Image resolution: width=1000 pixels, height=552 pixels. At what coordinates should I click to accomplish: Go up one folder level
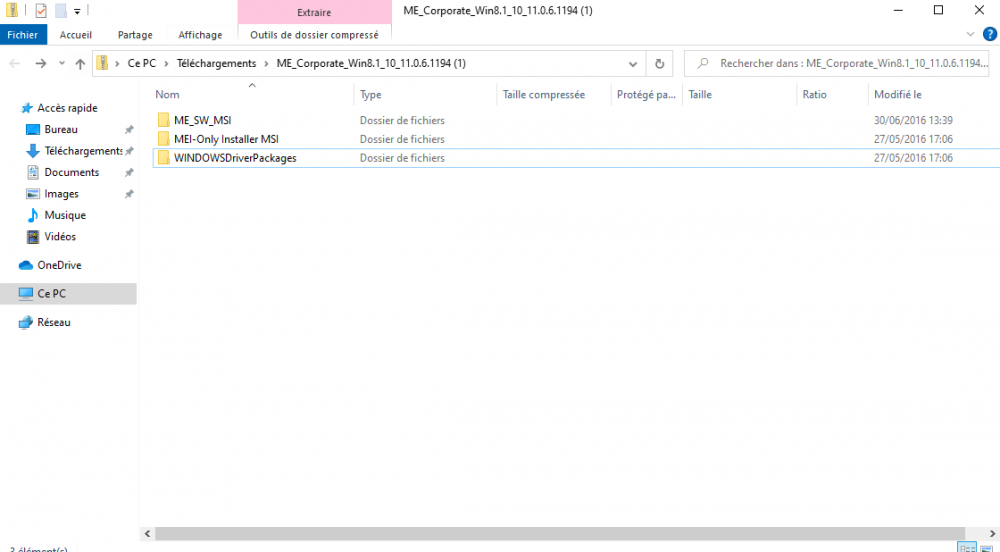coord(80,63)
